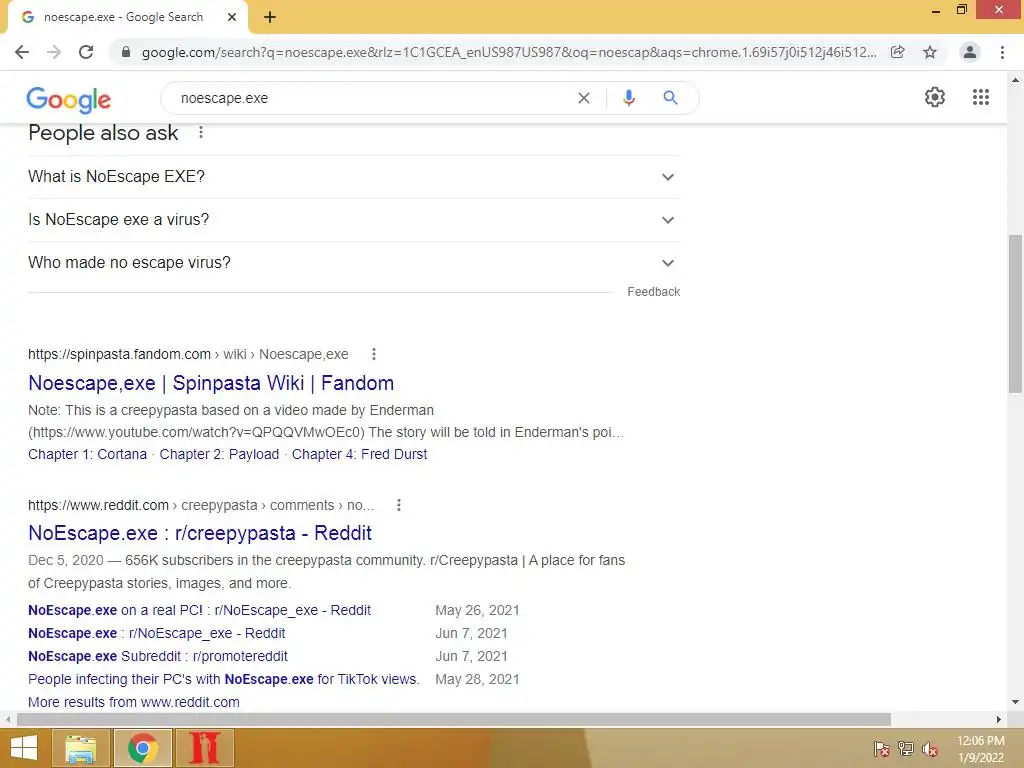Click the "People also ask" heading
1024x768 pixels.
click(103, 133)
